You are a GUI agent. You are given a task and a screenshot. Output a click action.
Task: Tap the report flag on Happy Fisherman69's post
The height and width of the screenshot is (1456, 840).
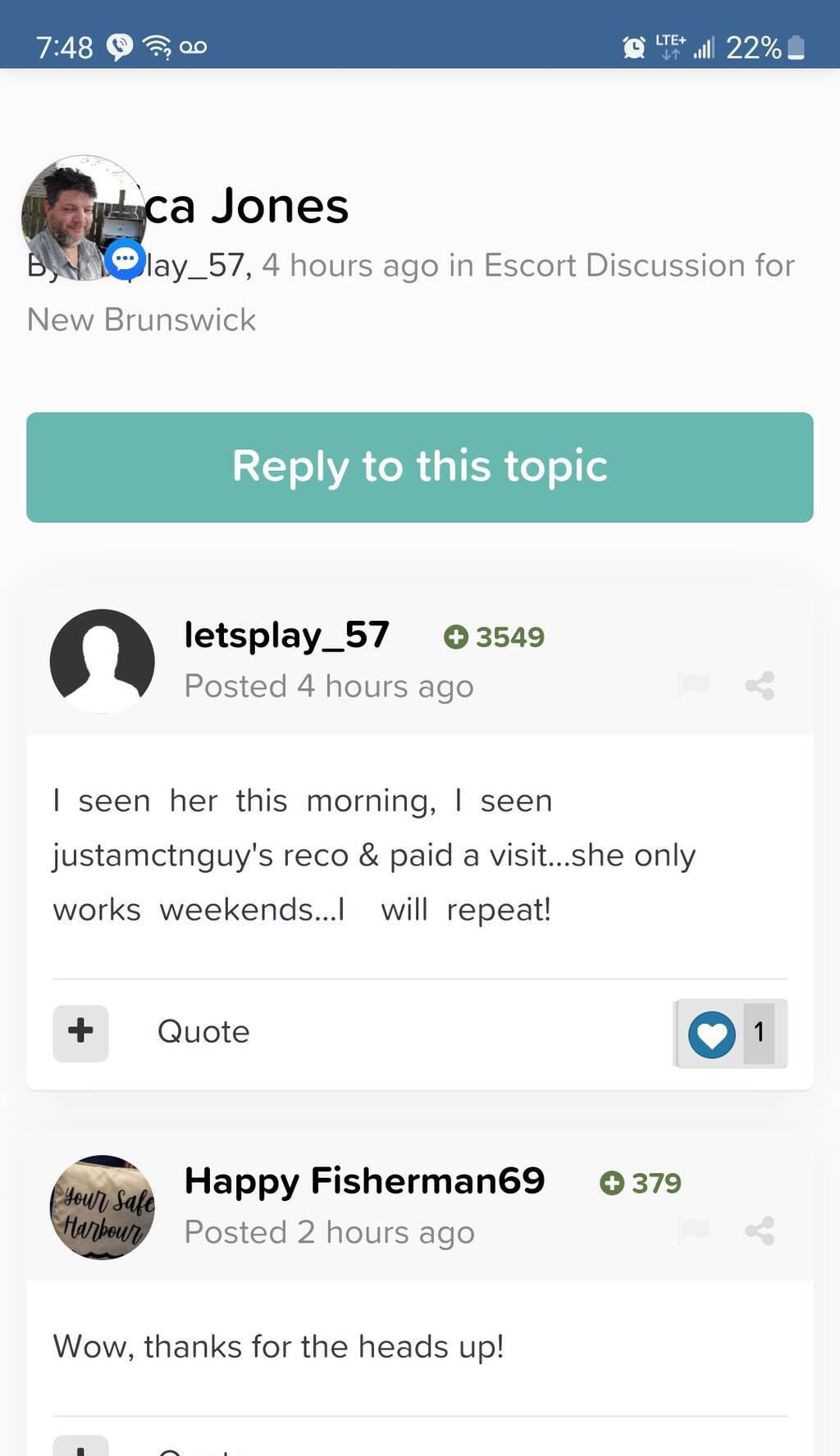(x=694, y=1230)
